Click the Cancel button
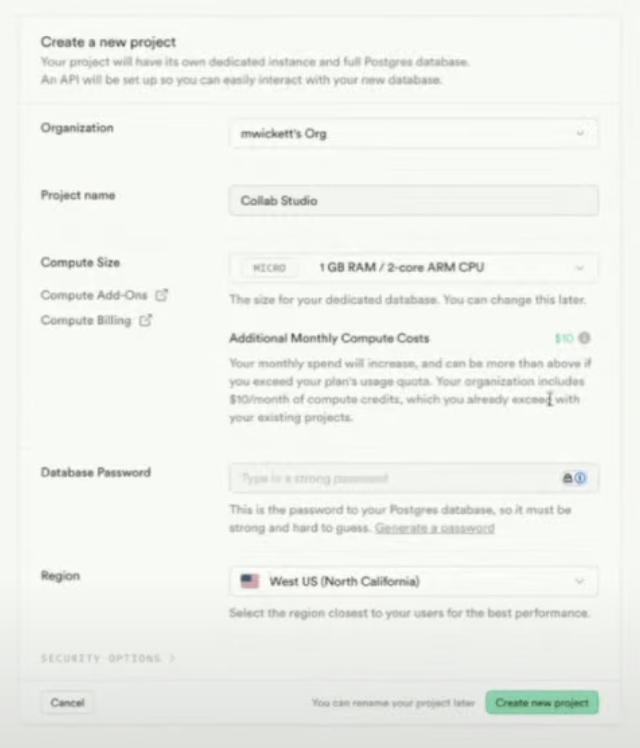 (x=67, y=703)
